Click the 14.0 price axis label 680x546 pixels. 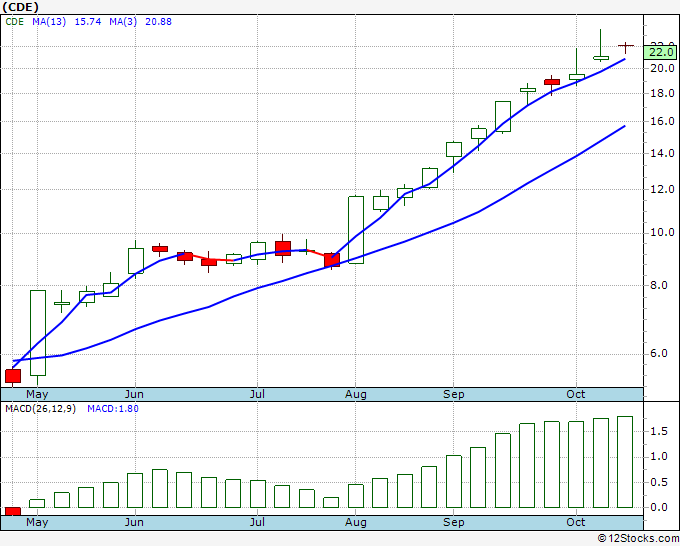(663, 153)
